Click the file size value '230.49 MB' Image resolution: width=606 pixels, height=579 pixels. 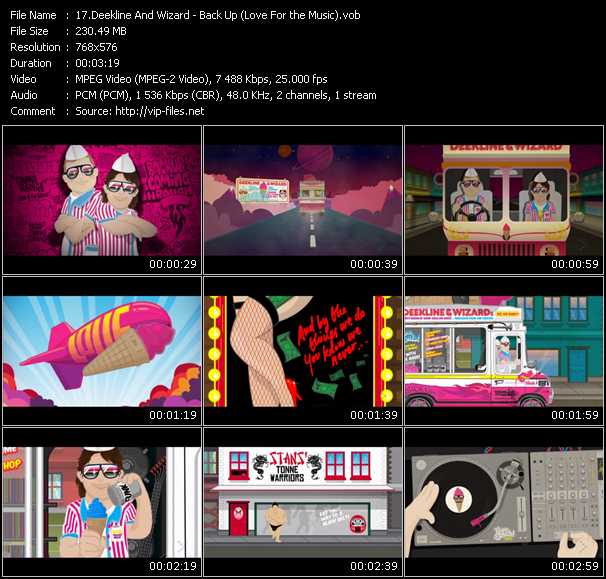click(x=101, y=31)
